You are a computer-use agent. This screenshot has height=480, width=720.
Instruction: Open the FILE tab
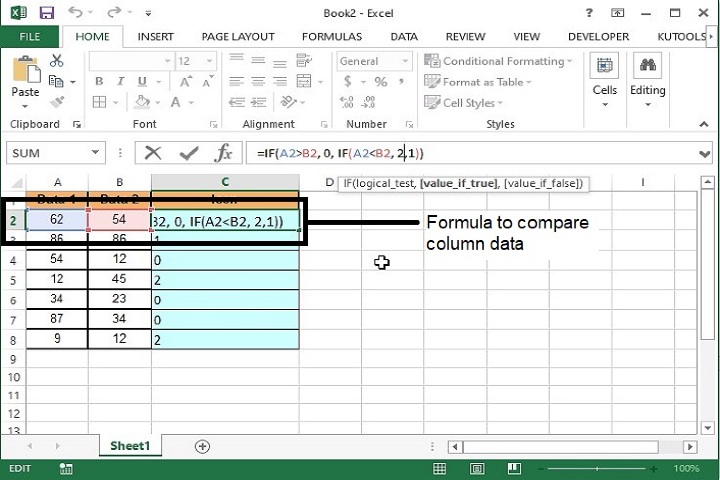tap(29, 36)
